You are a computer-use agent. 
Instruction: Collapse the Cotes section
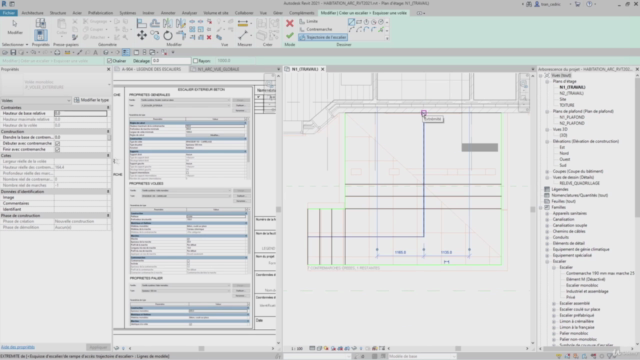[x=108, y=156]
